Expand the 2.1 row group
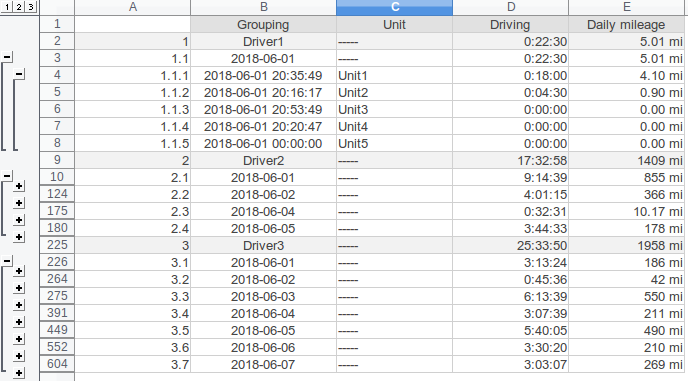 click(x=19, y=186)
